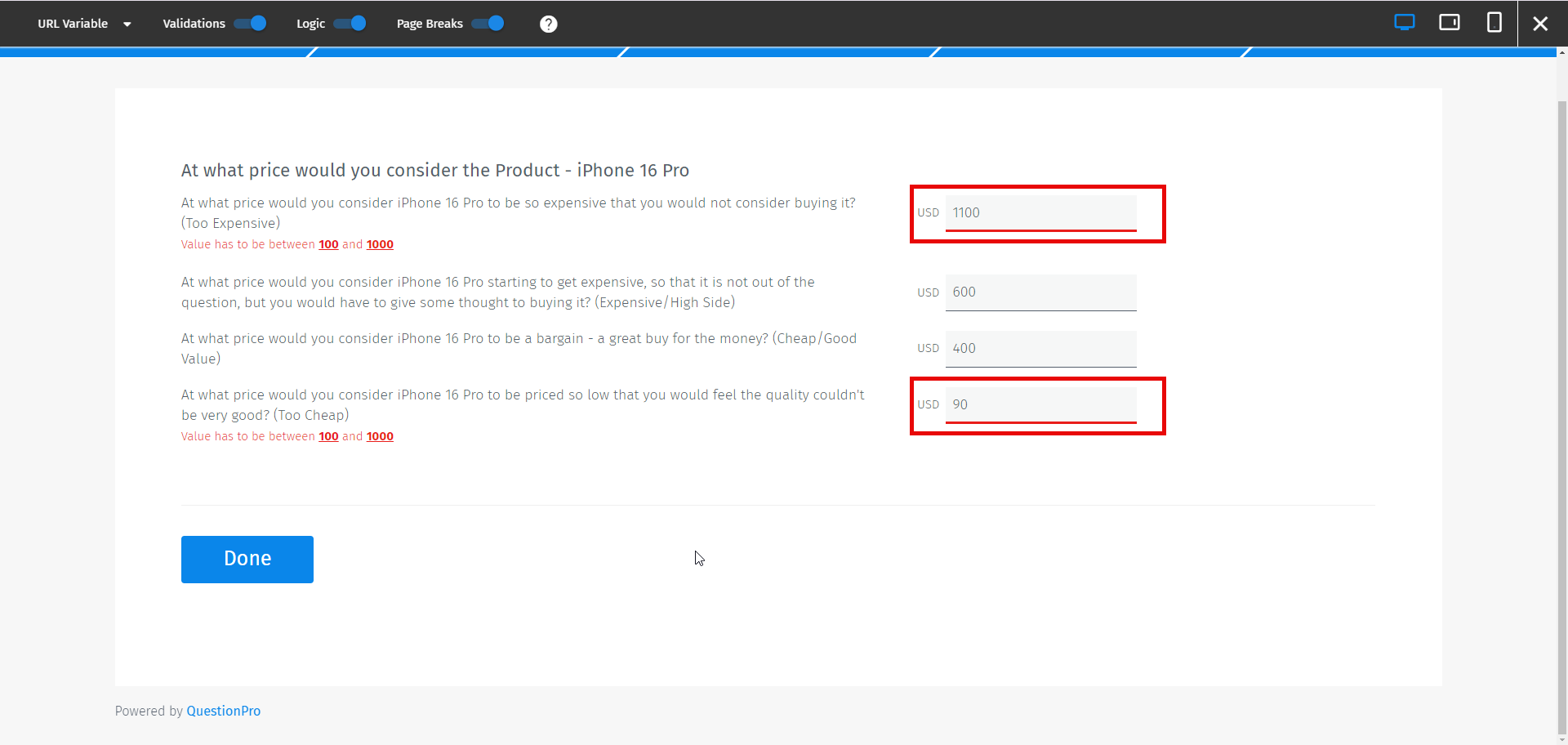Click the 1000 maximum value link under Too Expensive
Viewport: 1568px width, 745px height.
tap(380, 243)
